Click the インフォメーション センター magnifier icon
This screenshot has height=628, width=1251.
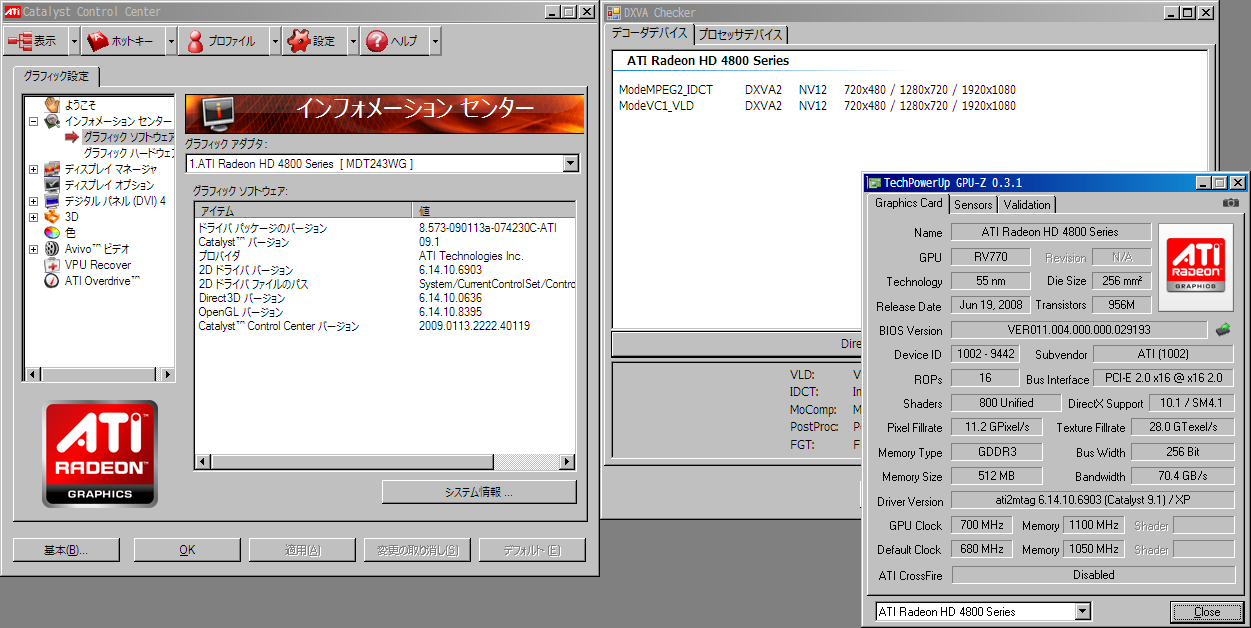[52, 121]
